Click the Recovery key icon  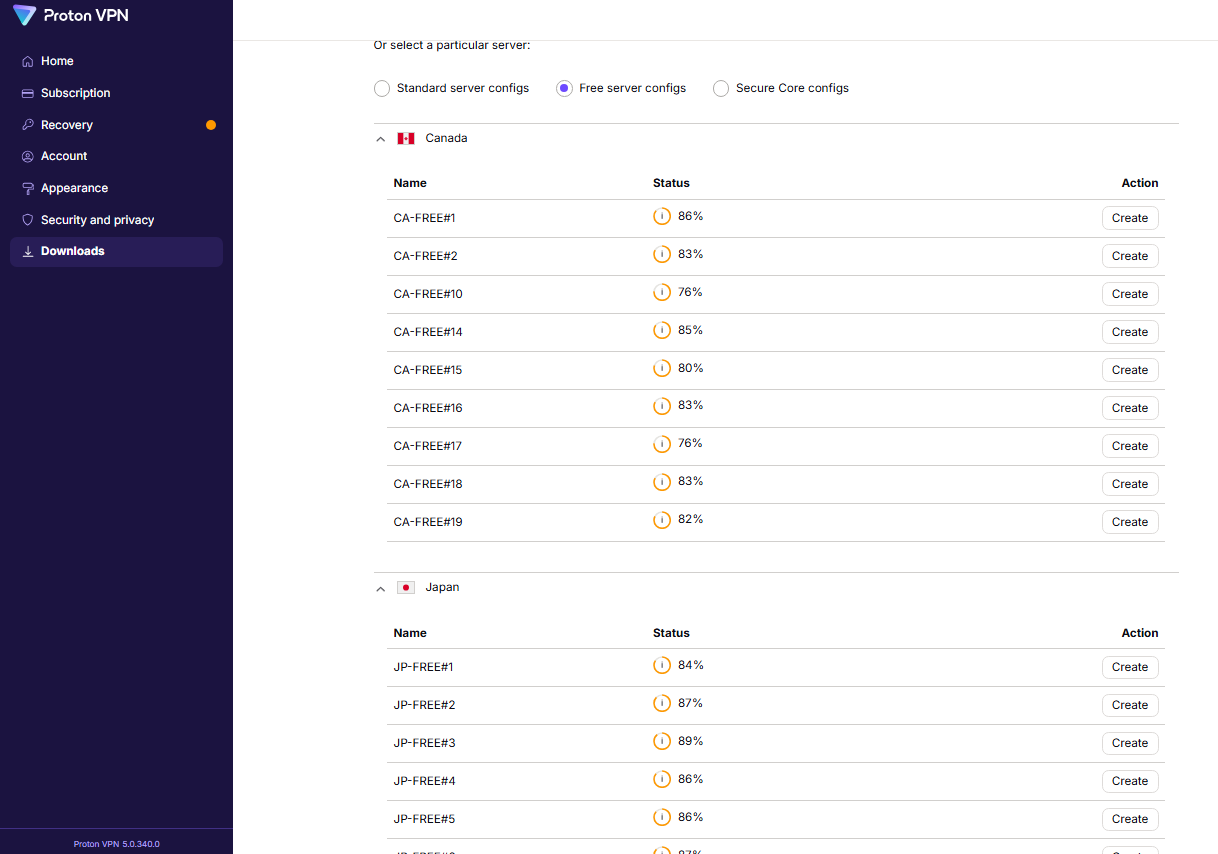tap(27, 125)
